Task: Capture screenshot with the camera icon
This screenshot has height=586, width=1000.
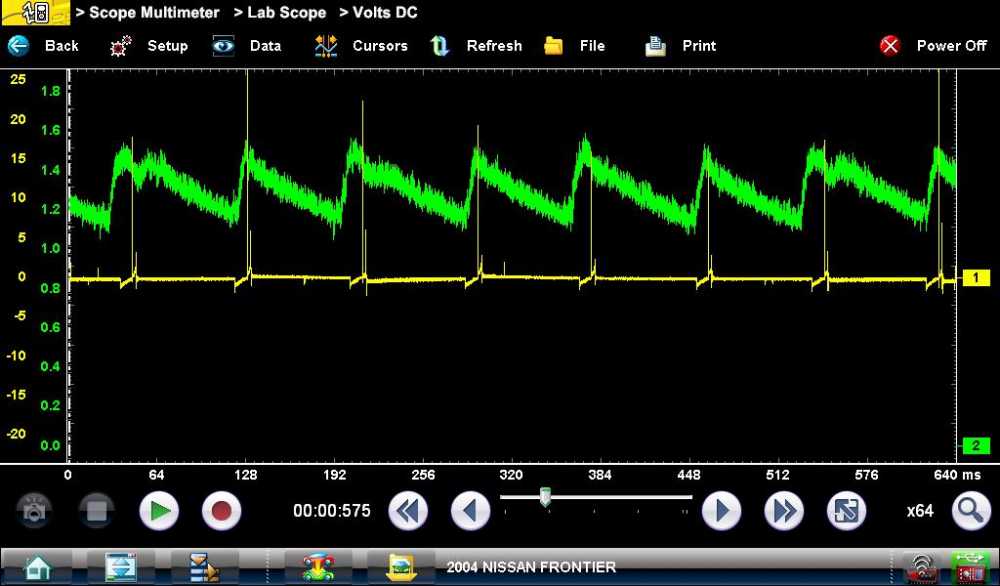Action: pos(34,511)
